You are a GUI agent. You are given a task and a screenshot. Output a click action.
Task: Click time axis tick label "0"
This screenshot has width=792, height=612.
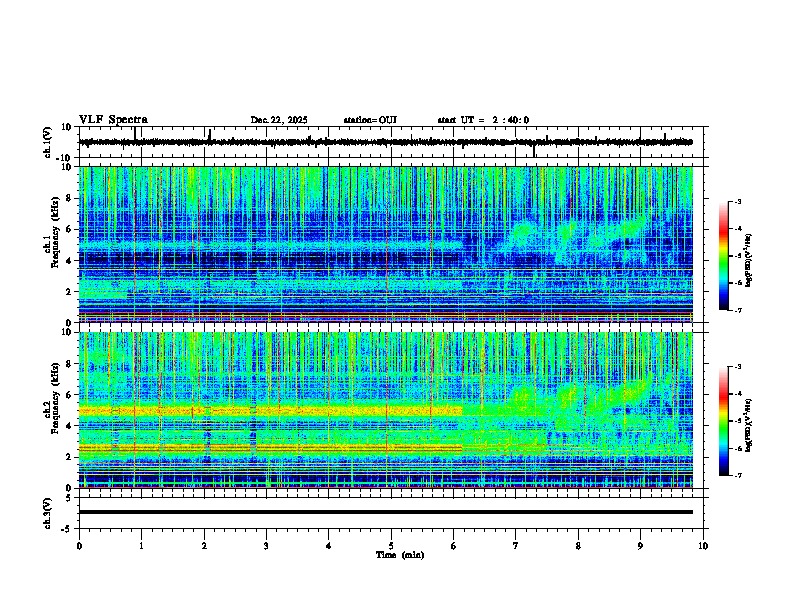(79, 546)
